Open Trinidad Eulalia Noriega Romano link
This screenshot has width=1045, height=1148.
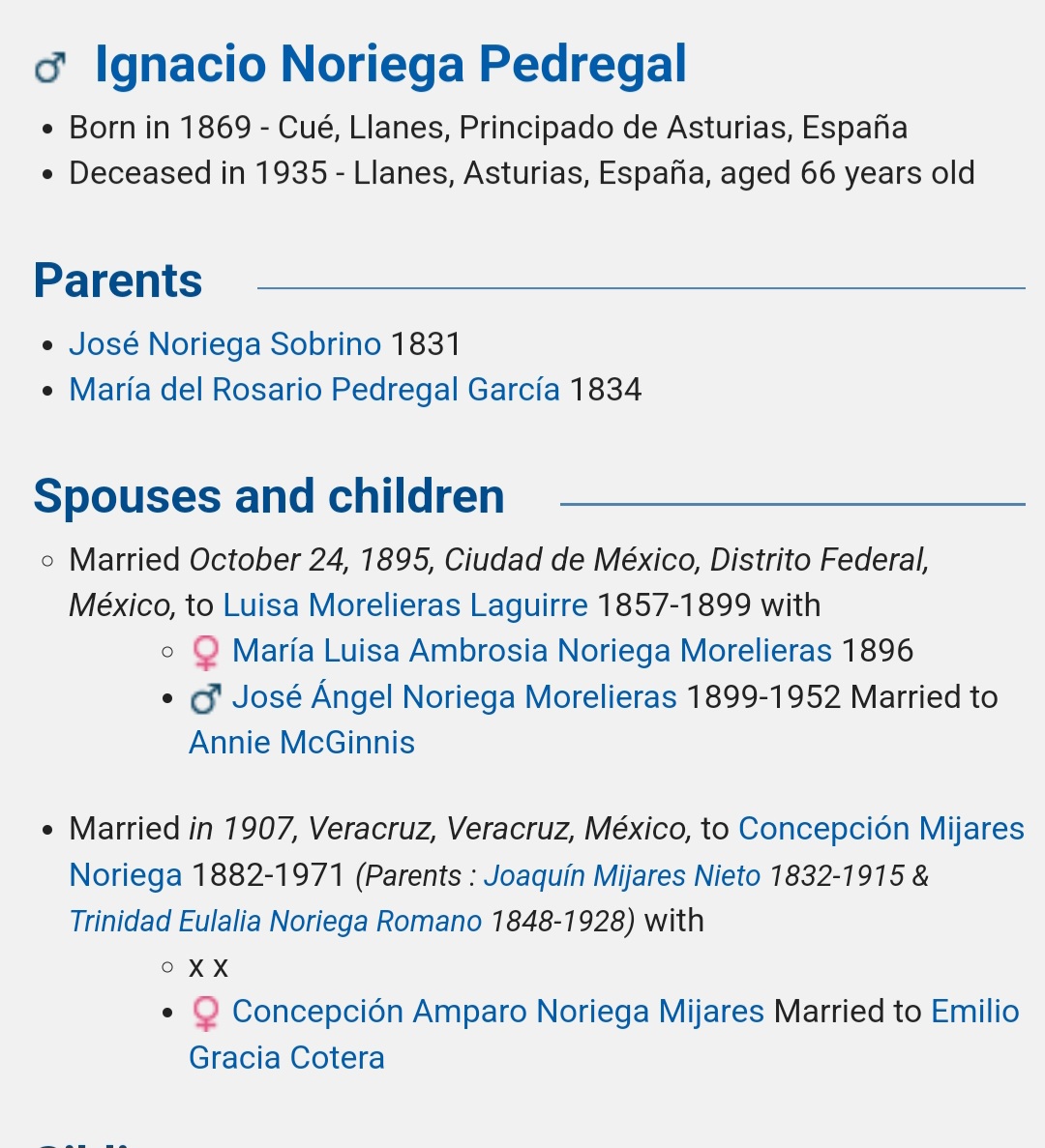[x=276, y=921]
